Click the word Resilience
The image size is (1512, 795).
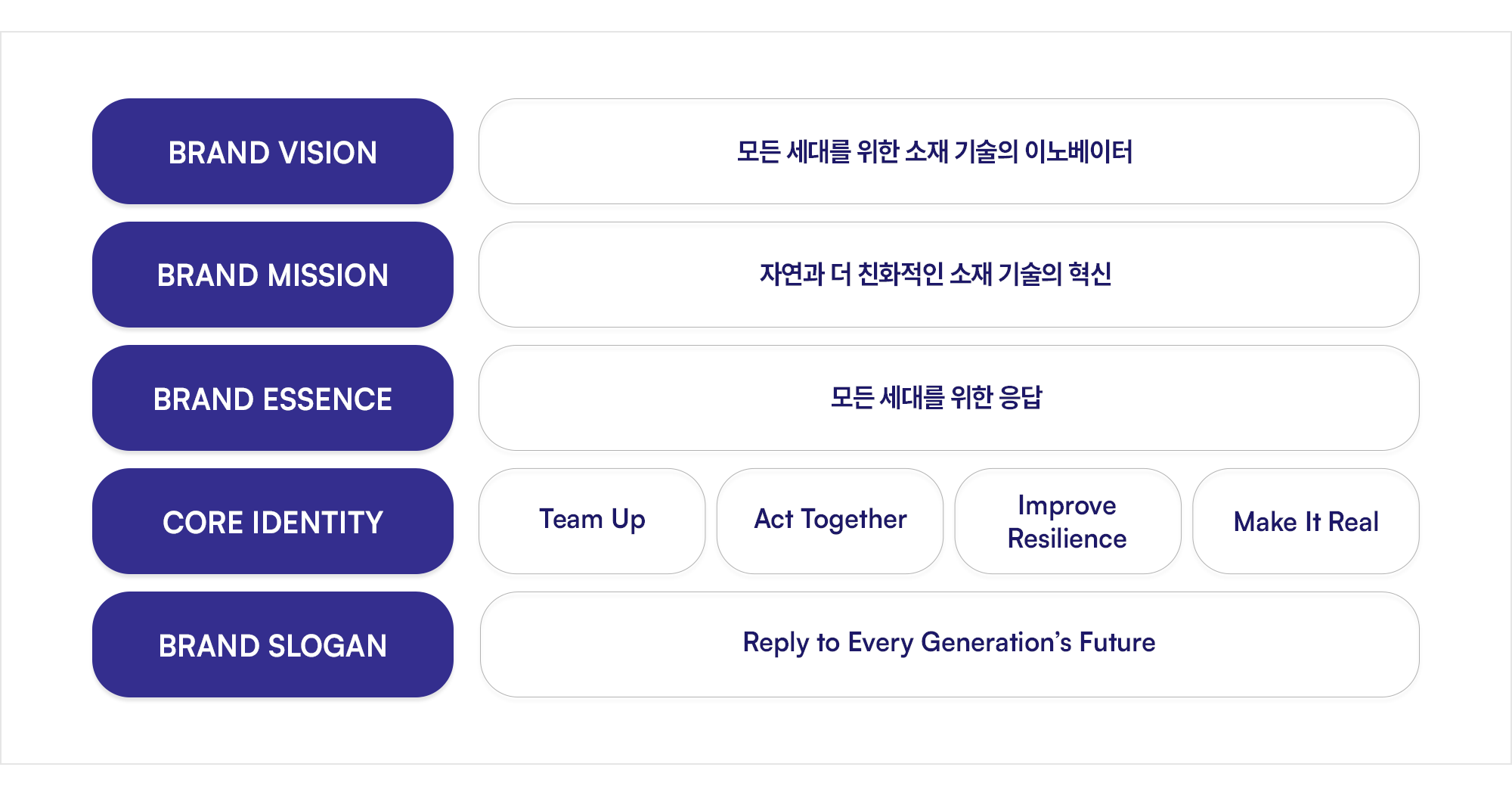tap(1067, 539)
